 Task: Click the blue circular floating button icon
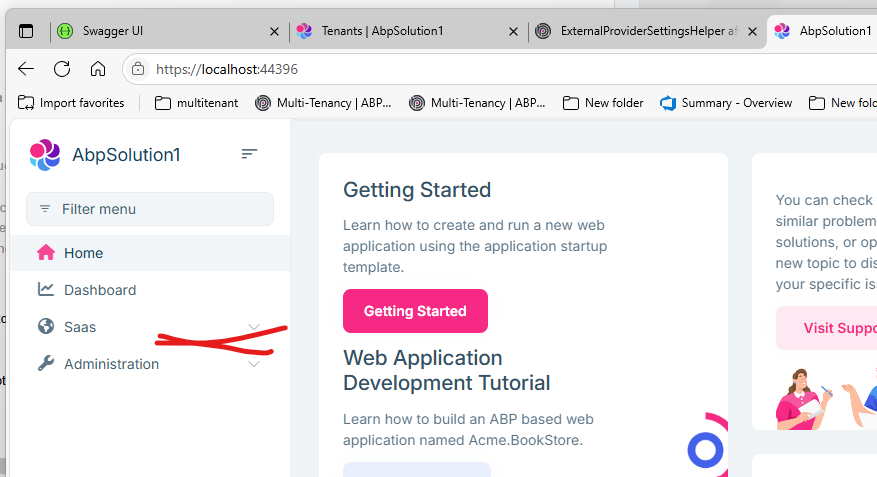705,450
